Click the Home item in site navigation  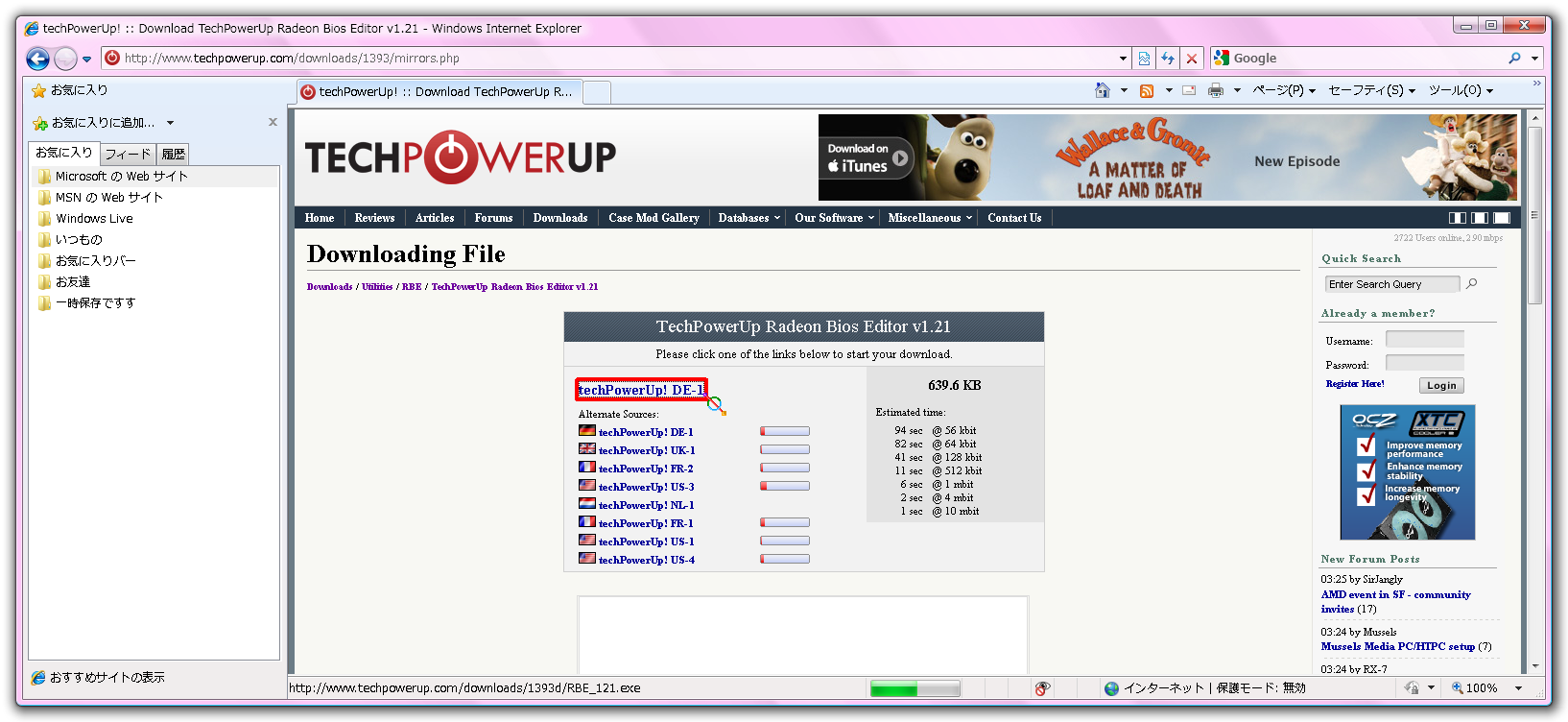[x=320, y=218]
